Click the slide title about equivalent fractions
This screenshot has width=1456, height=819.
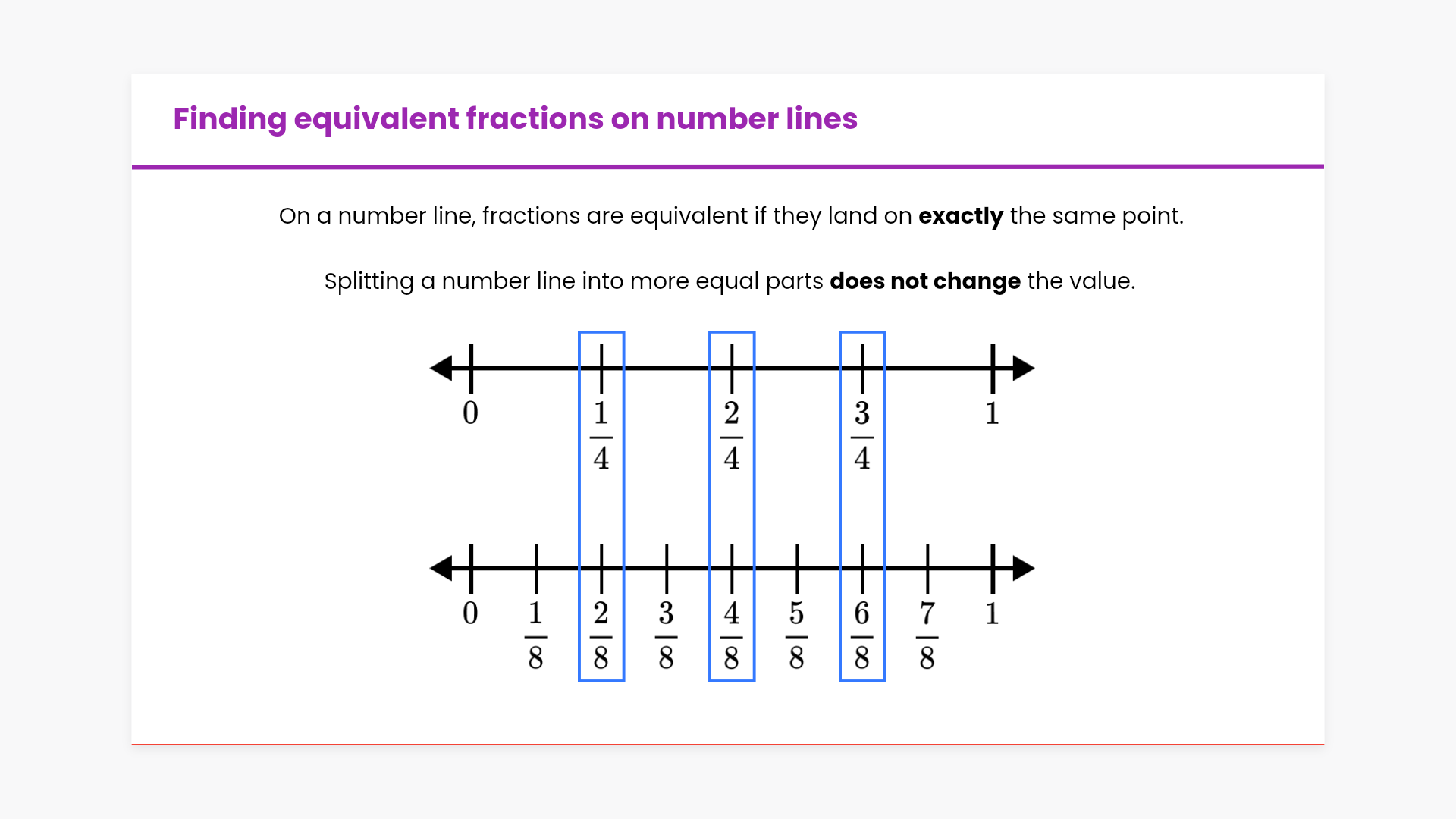[x=515, y=119]
